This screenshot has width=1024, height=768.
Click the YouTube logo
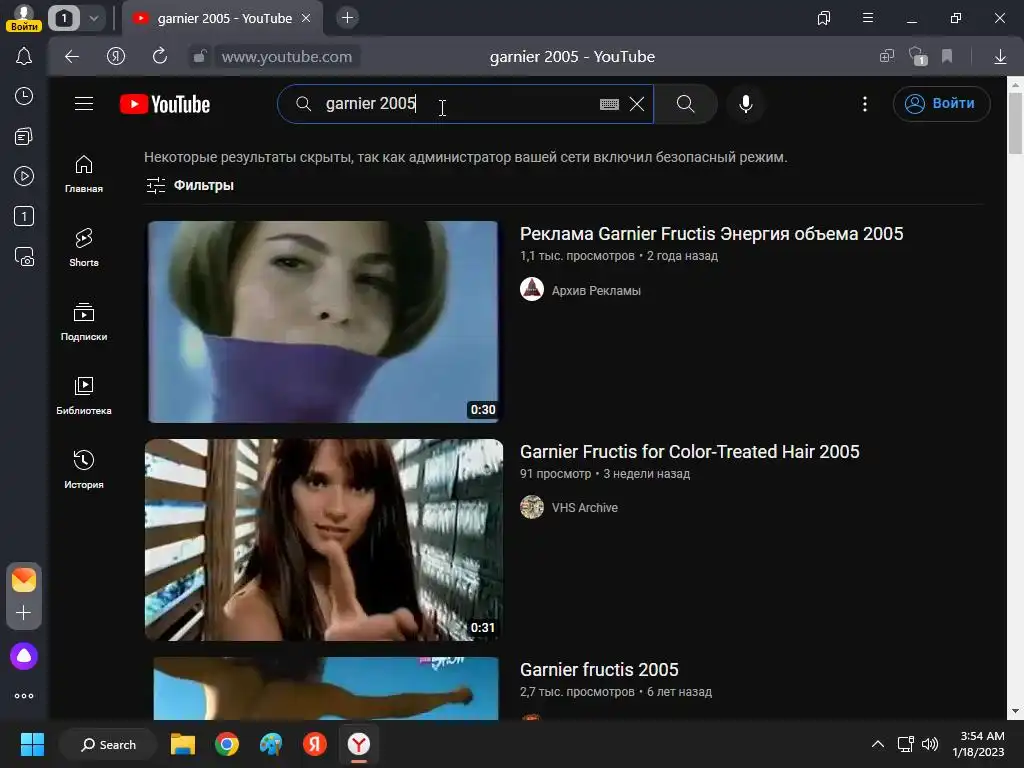(165, 104)
